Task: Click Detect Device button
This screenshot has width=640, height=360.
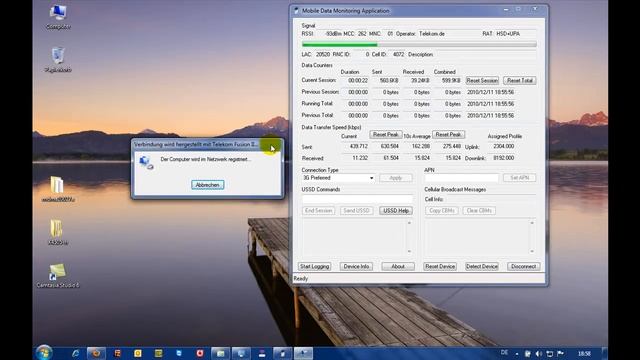Action: 482,267
